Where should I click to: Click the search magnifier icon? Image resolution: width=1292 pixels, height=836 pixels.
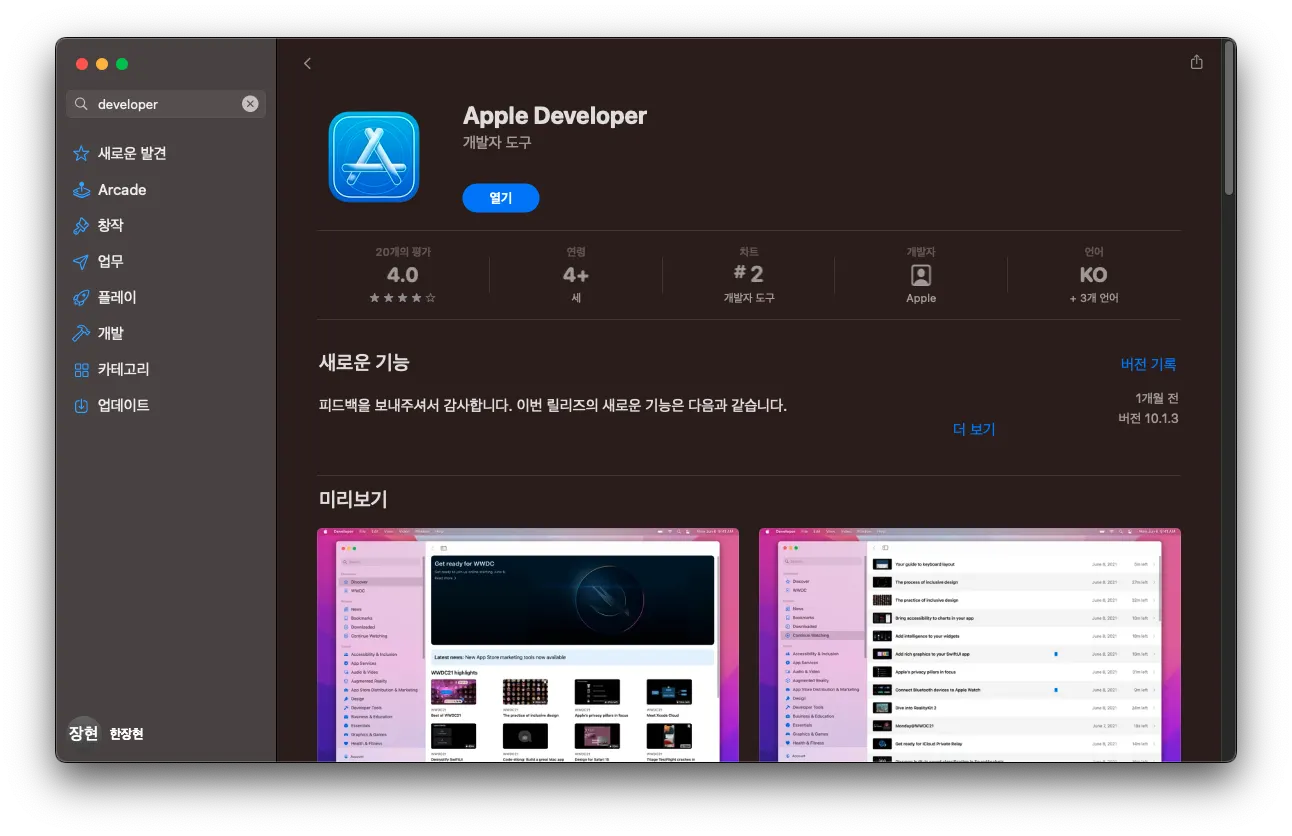click(x=81, y=104)
